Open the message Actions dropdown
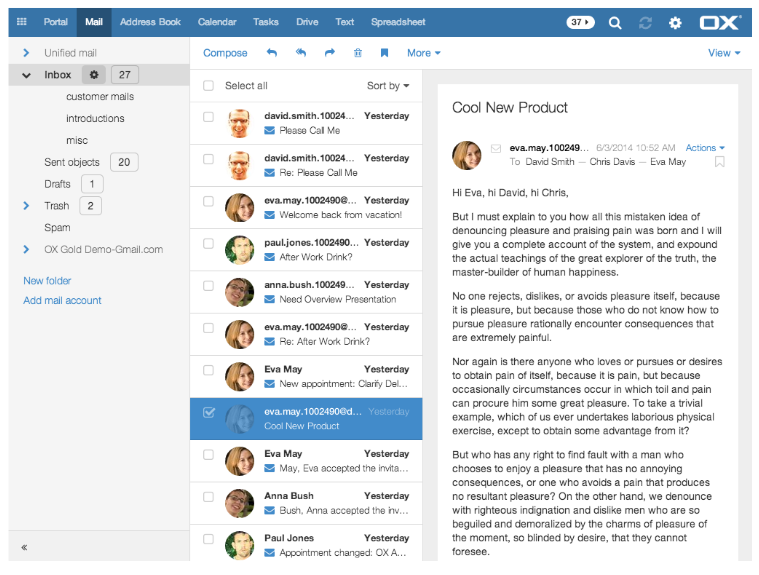Viewport: 759px width, 575px height. pyautogui.click(x=705, y=148)
